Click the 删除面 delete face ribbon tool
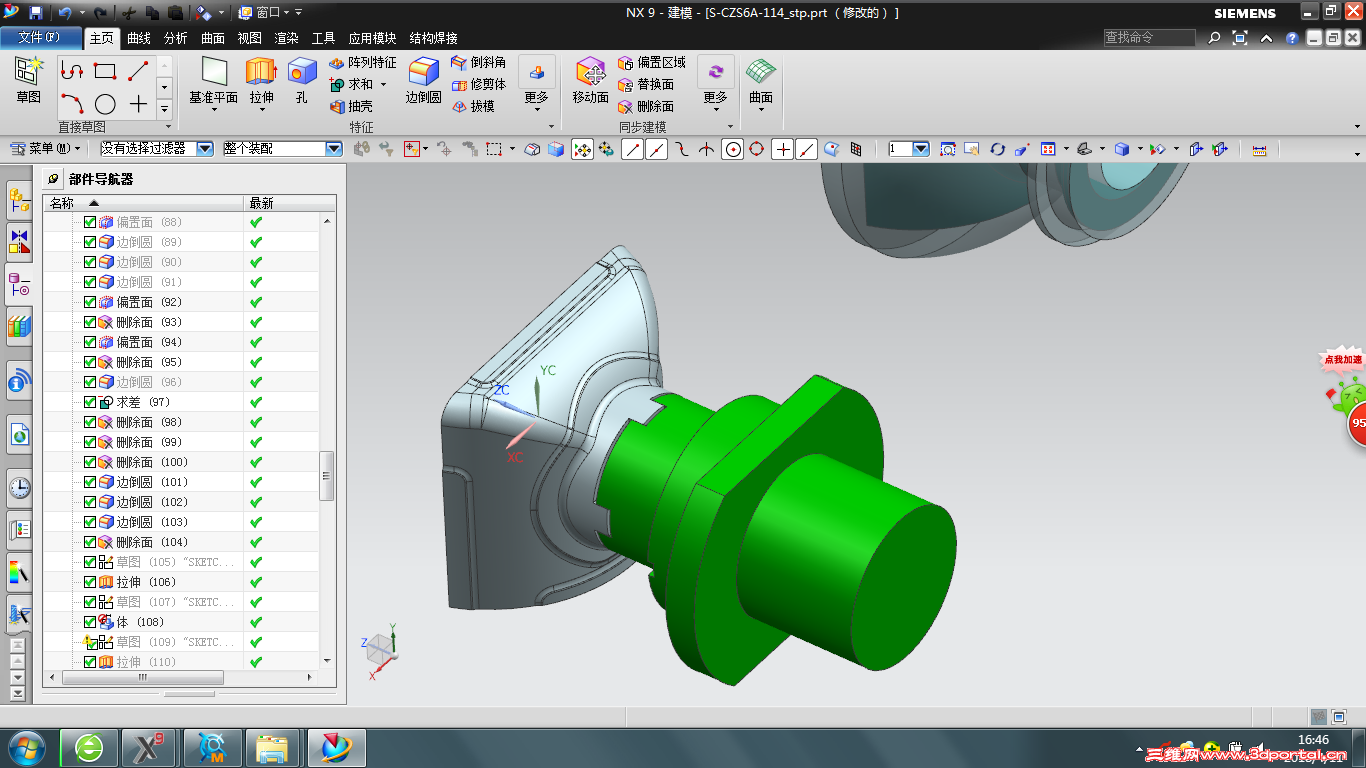This screenshot has height=768, width=1366. [x=645, y=106]
